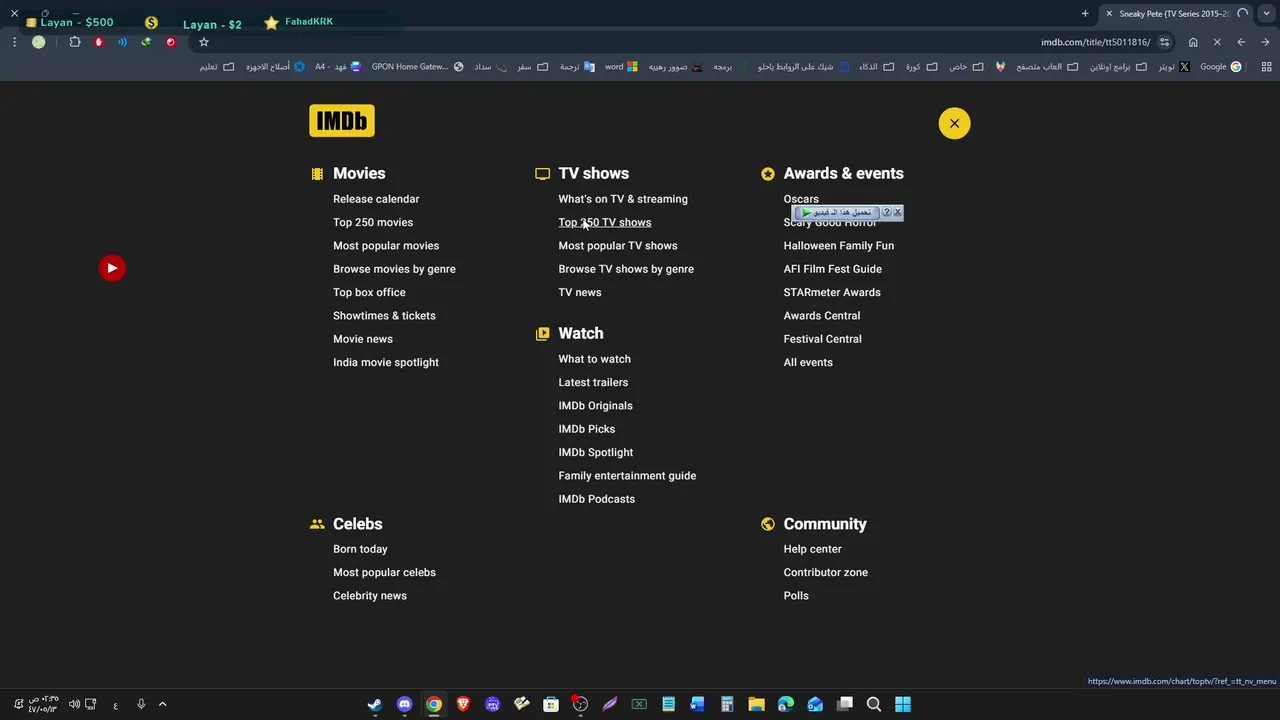Open File Explorer from the taskbar

coord(756,704)
